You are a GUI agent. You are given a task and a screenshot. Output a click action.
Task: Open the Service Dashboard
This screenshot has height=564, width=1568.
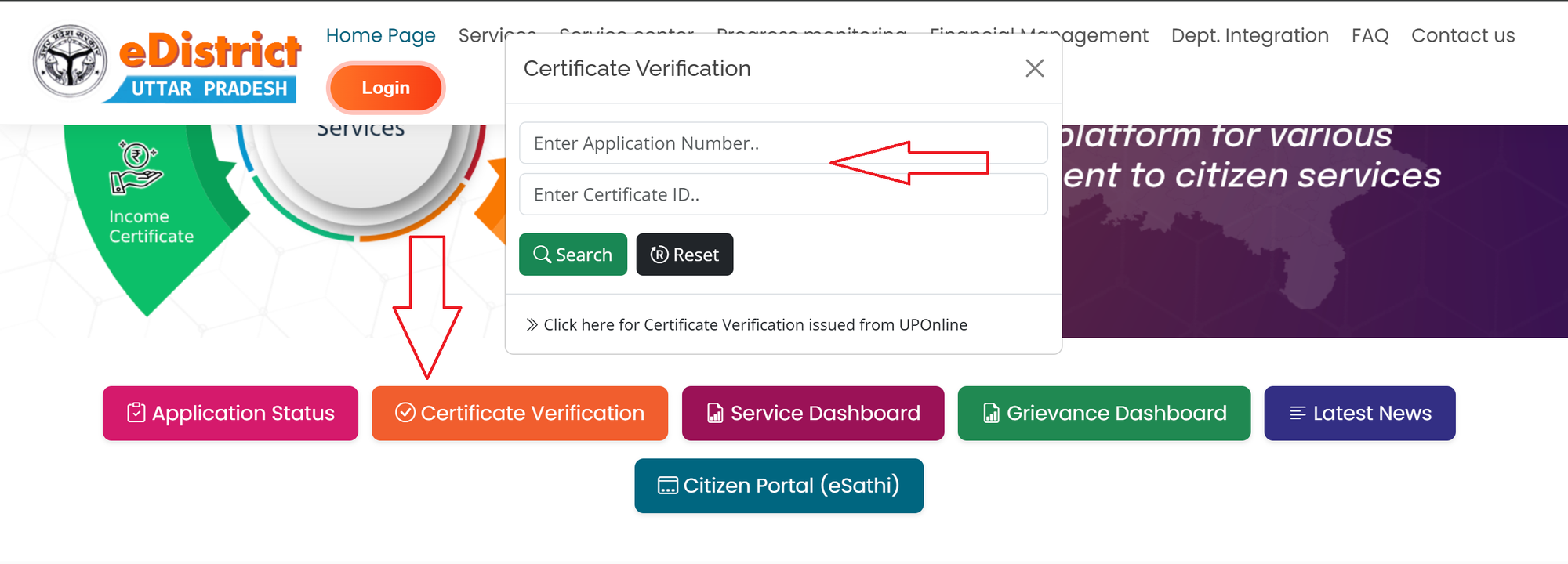813,413
